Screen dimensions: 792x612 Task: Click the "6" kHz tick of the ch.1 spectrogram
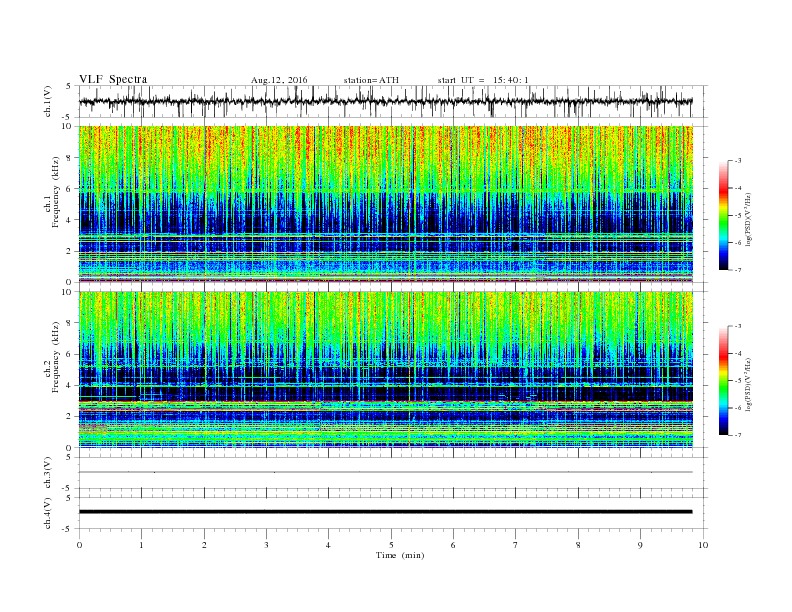coord(69,189)
